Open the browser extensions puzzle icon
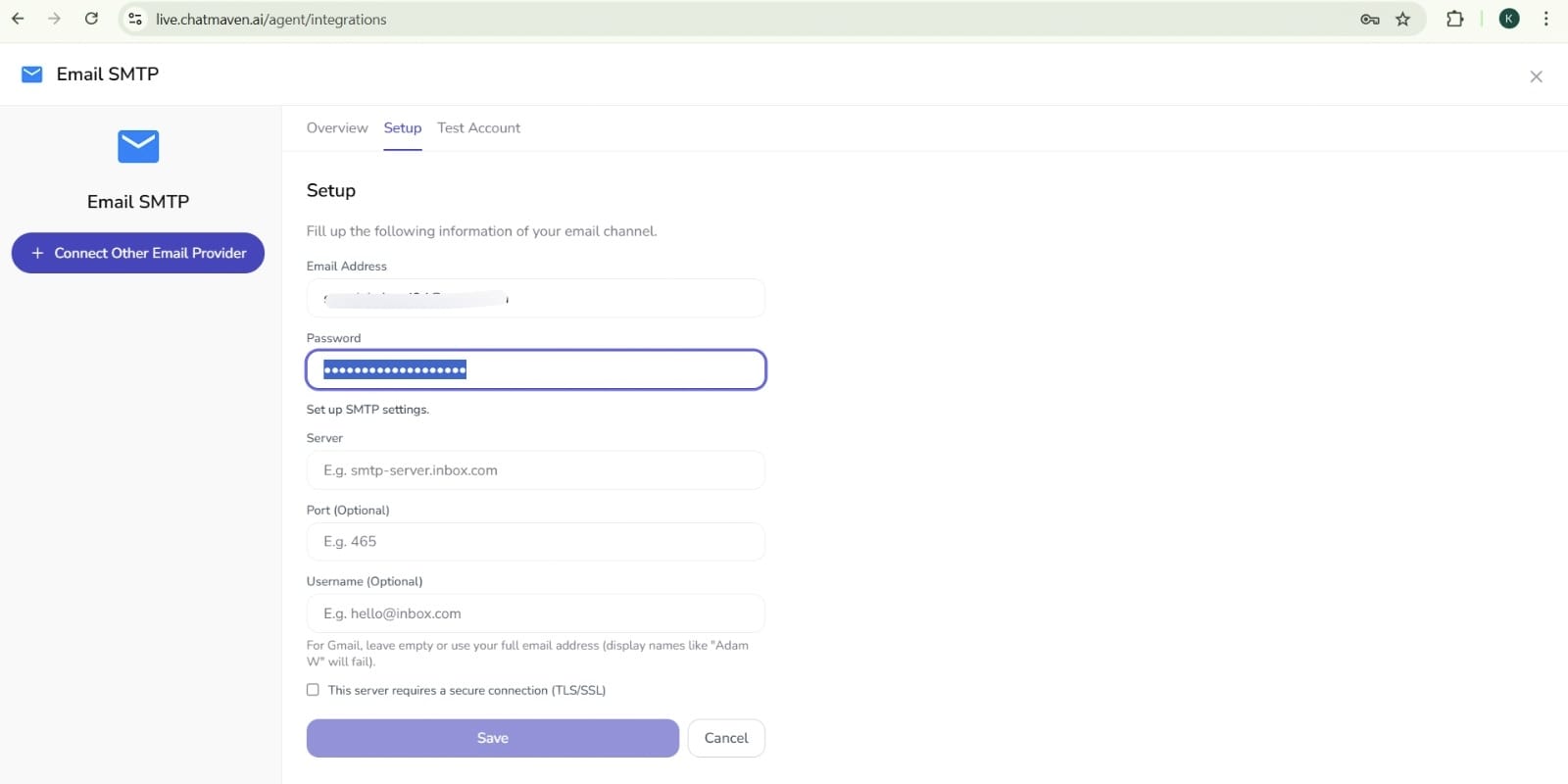The image size is (1568, 784). point(1455,19)
